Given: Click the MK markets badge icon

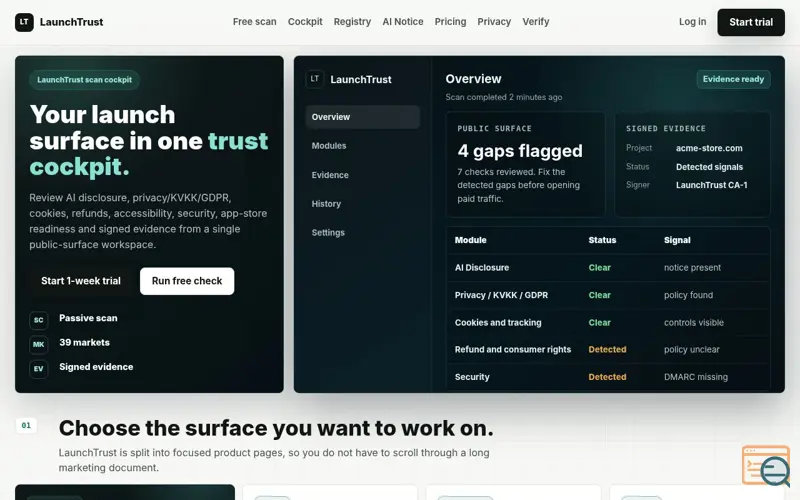Looking at the screenshot, I should coord(38,344).
